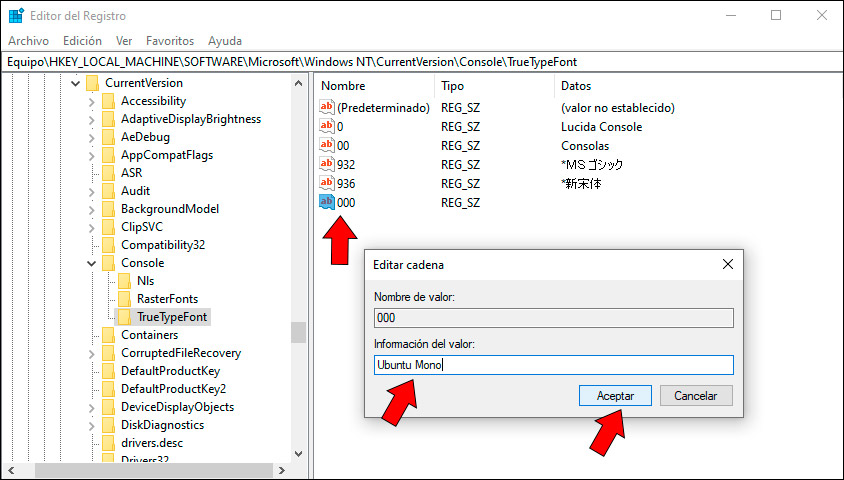
Task: Open the Ayuda menu
Action: click(225, 41)
